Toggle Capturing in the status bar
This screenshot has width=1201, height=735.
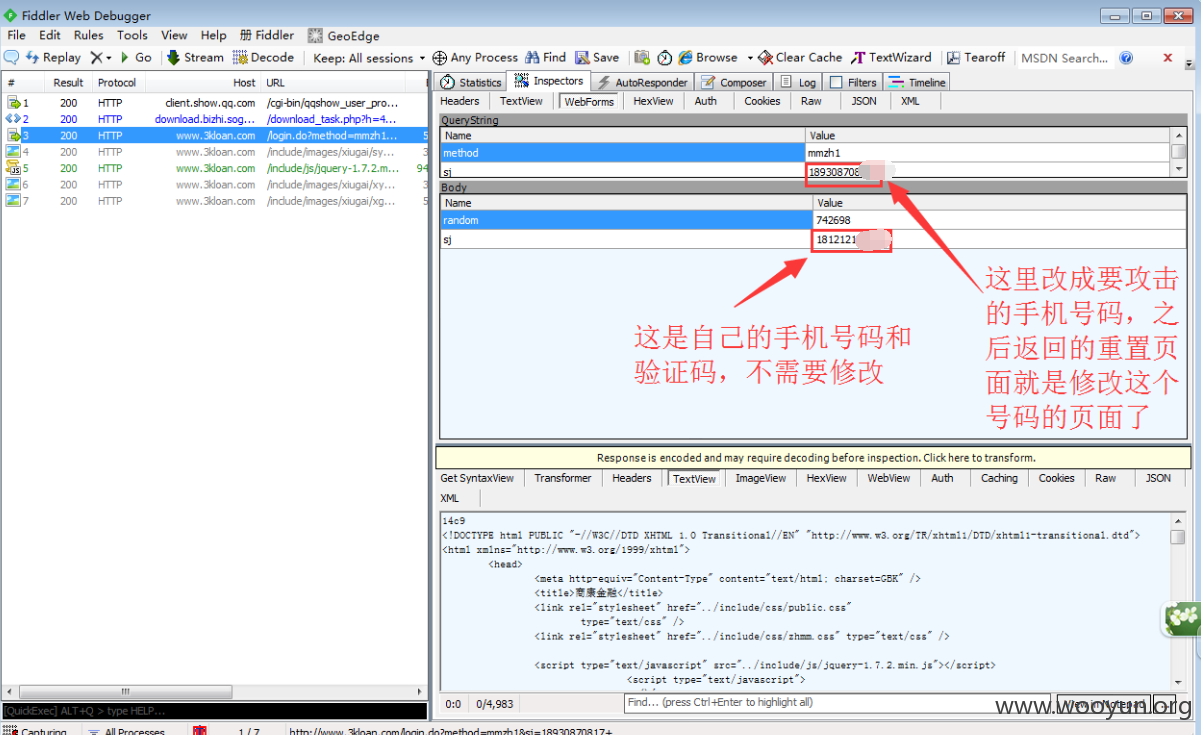click(36, 731)
